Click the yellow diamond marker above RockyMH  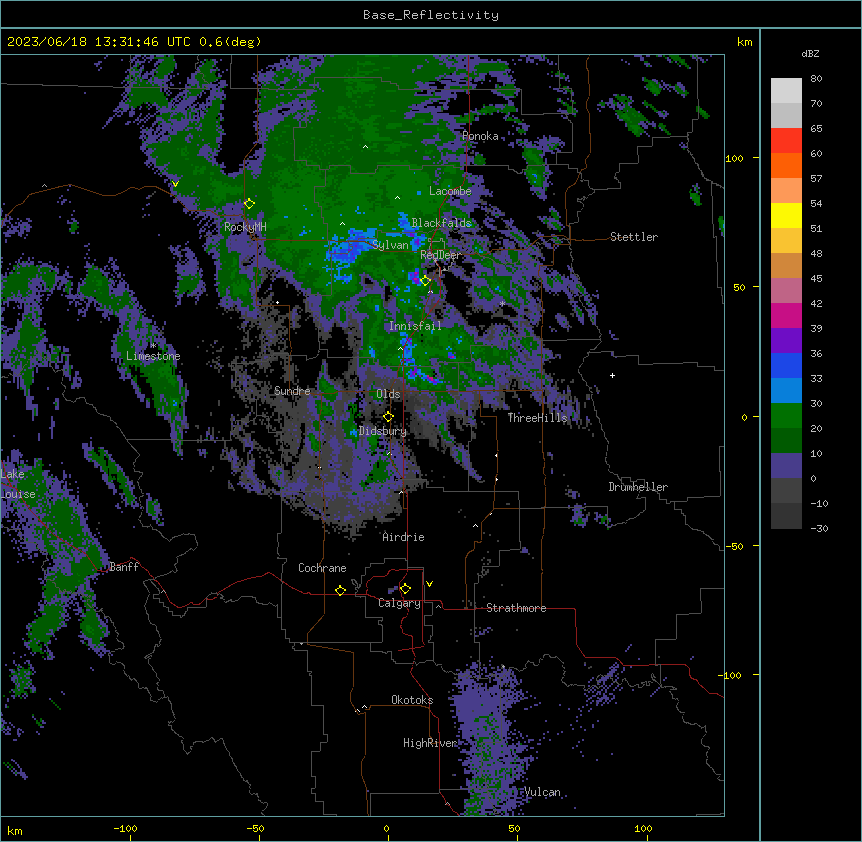[249, 204]
